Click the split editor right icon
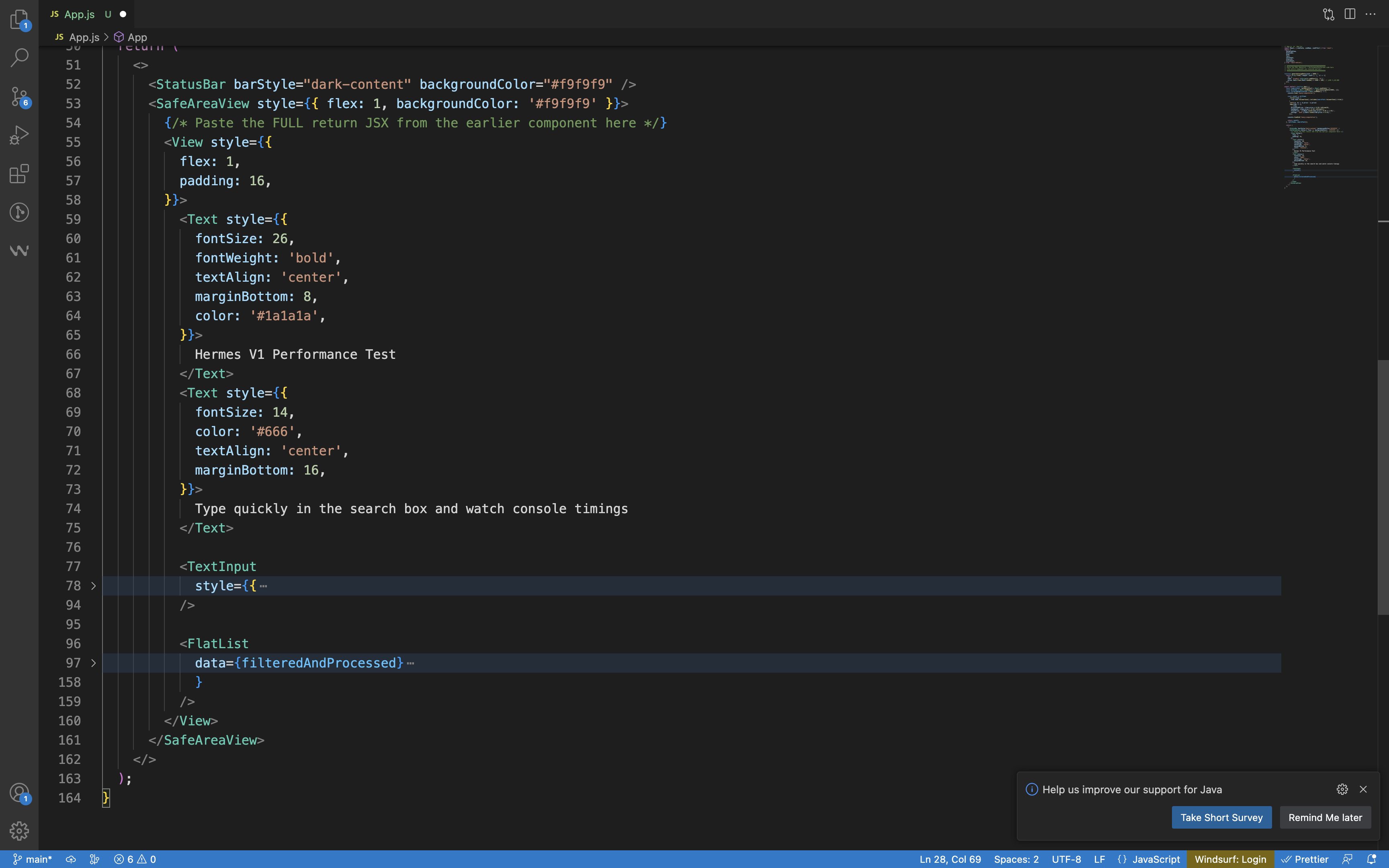This screenshot has width=1389, height=868. click(x=1349, y=14)
